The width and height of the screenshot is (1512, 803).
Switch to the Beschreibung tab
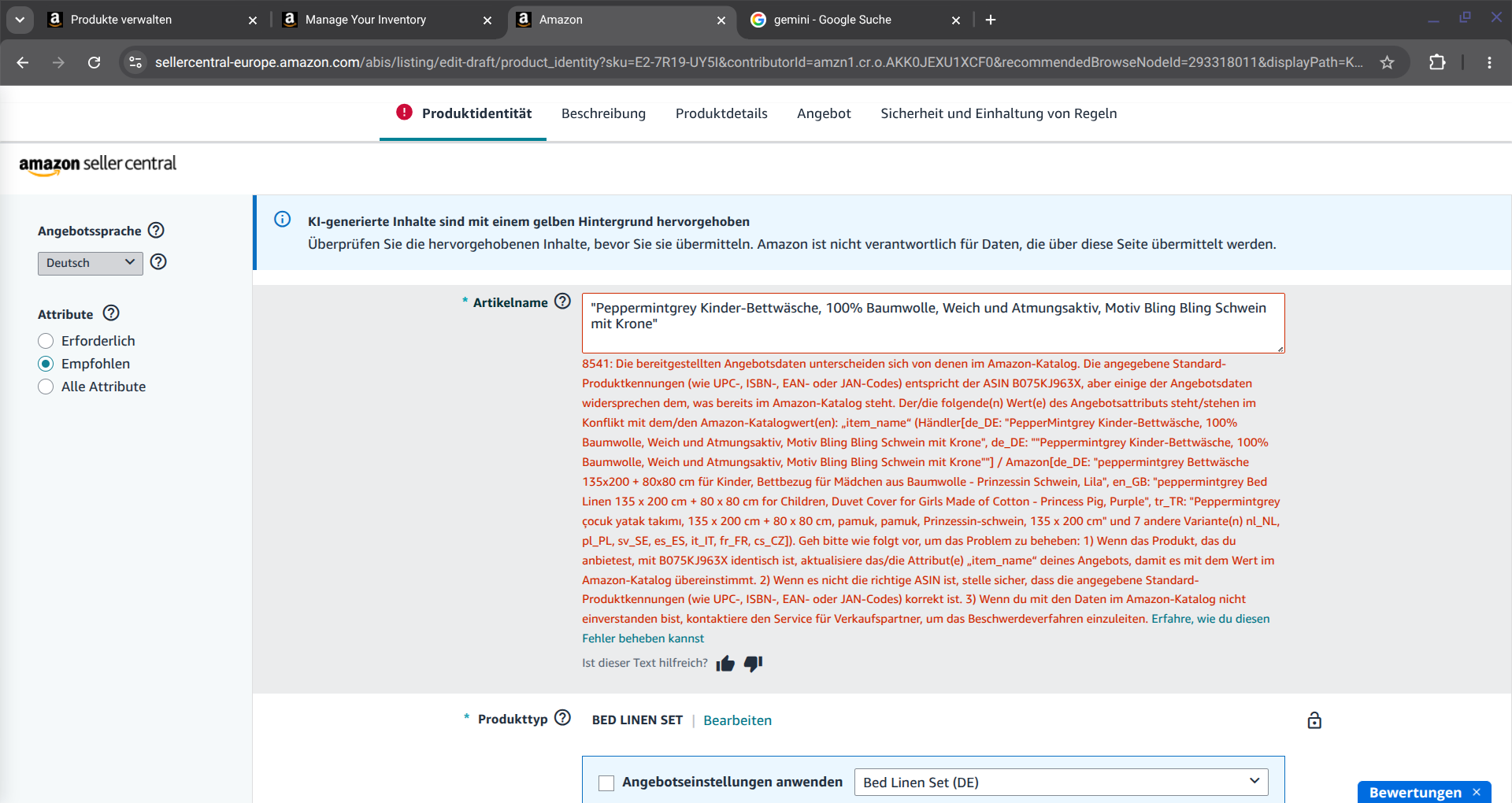pos(603,113)
